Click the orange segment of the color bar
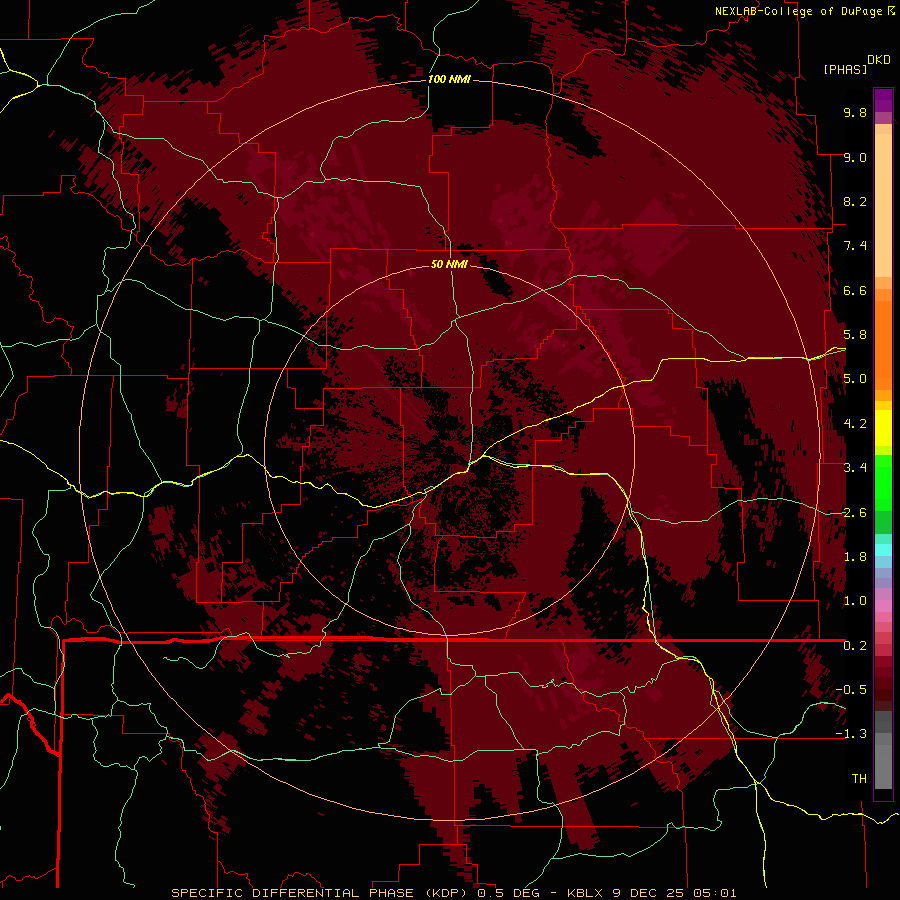Viewport: 900px width, 900px height. (x=883, y=344)
